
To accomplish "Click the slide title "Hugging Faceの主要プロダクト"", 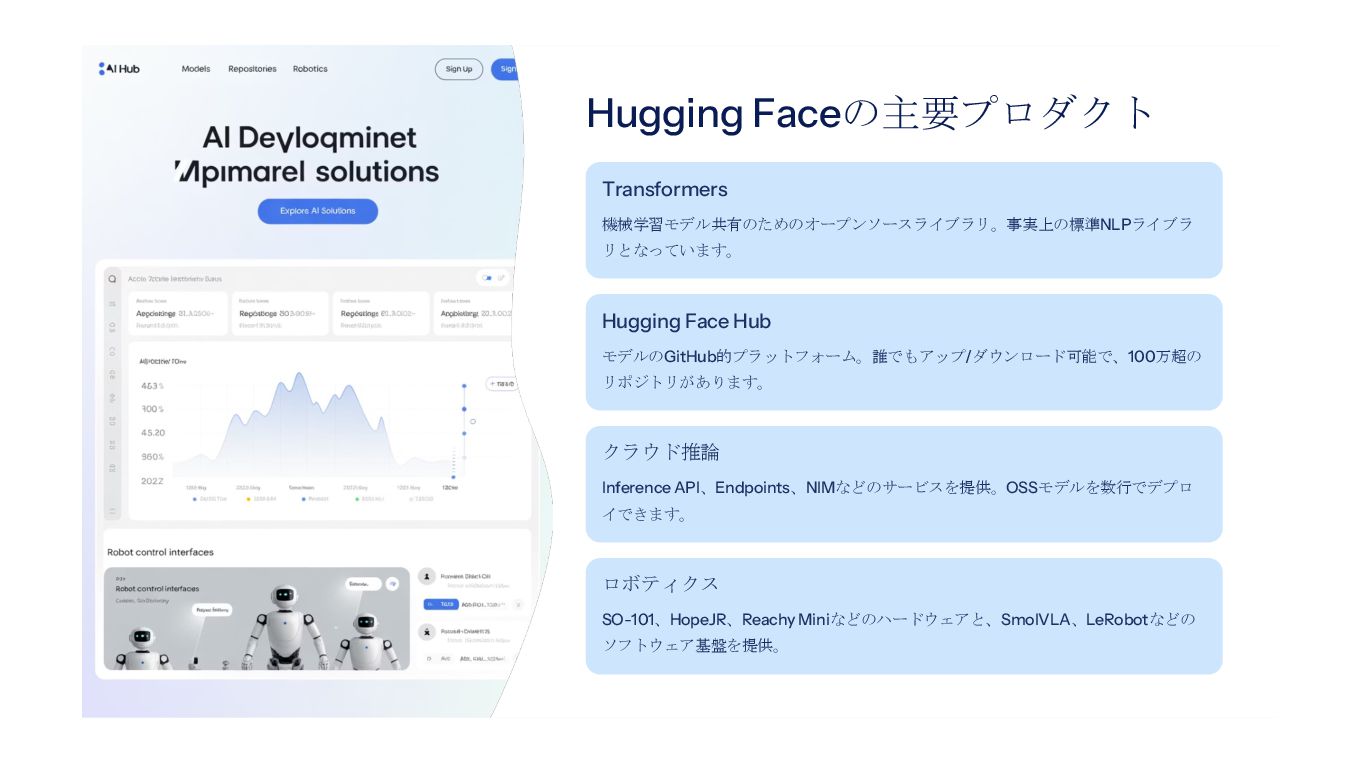I will pyautogui.click(x=870, y=113).
